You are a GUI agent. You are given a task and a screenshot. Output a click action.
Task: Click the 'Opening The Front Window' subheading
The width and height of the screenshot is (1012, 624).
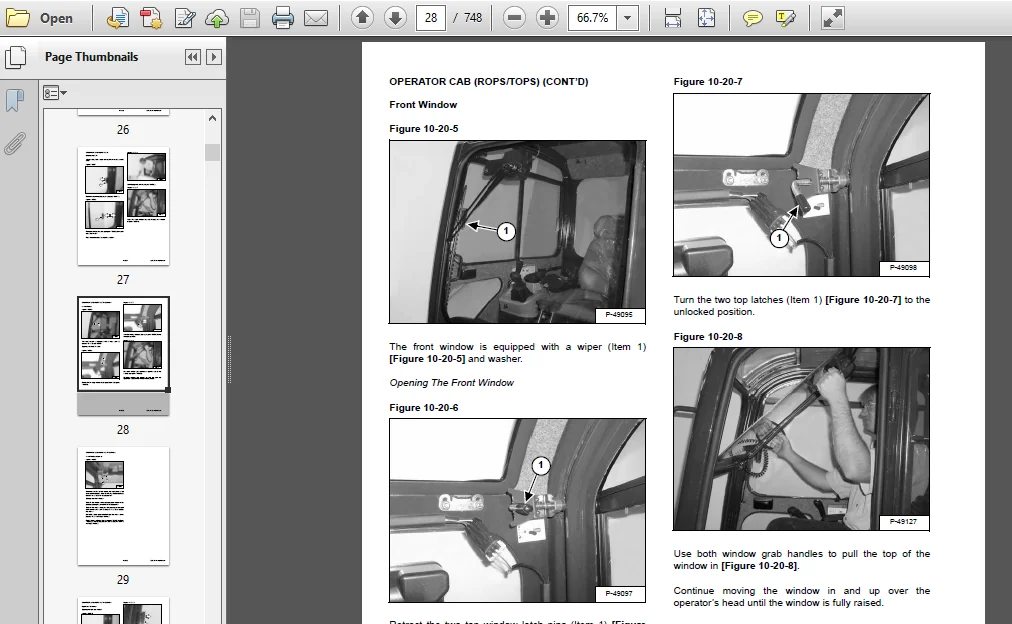(451, 383)
